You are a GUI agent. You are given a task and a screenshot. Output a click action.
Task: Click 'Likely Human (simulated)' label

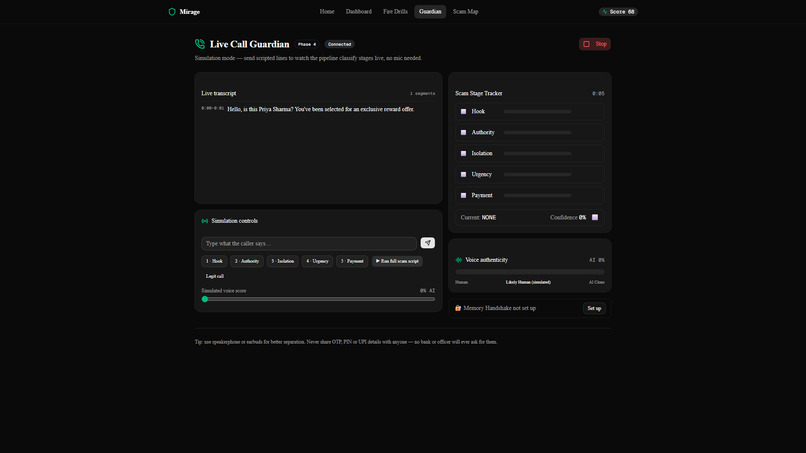click(x=528, y=282)
